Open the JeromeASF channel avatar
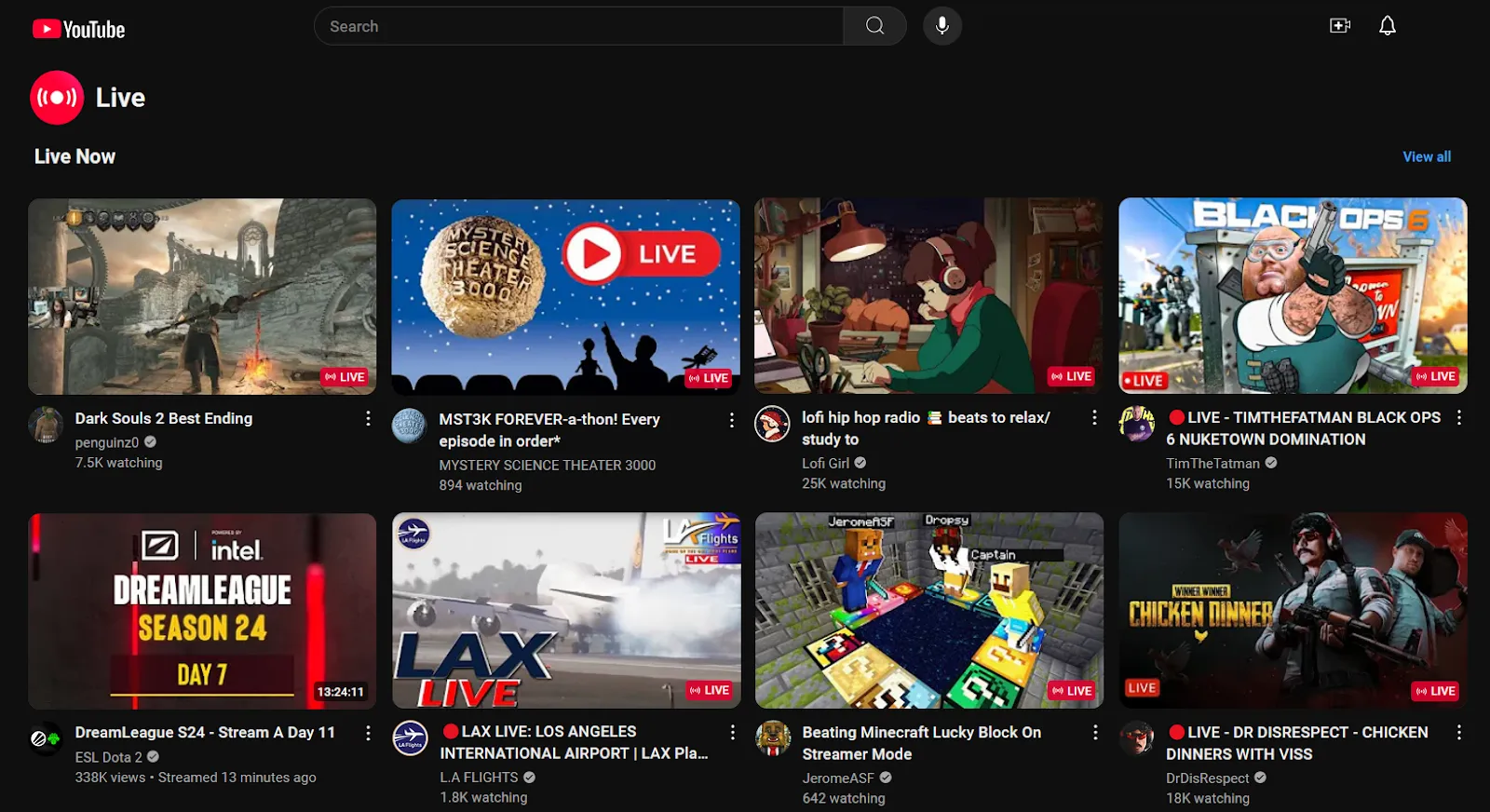This screenshot has width=1490, height=812. pyautogui.click(x=773, y=738)
